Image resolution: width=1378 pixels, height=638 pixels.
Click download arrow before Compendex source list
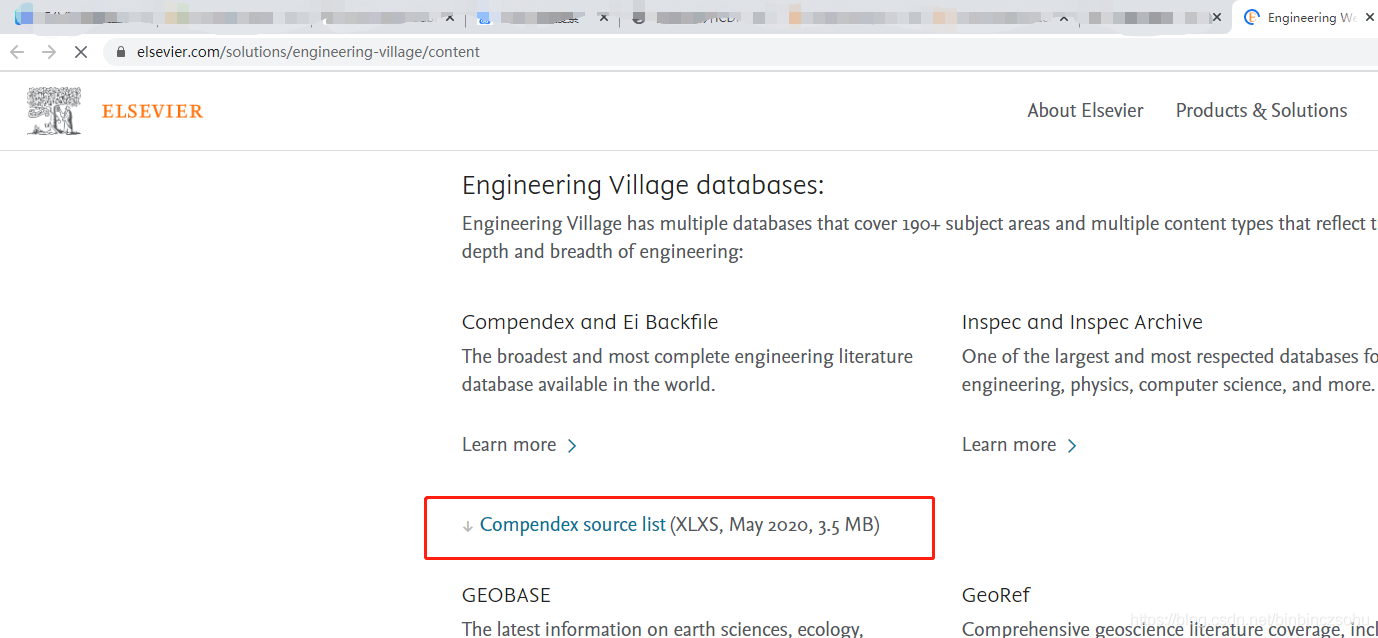[467, 526]
